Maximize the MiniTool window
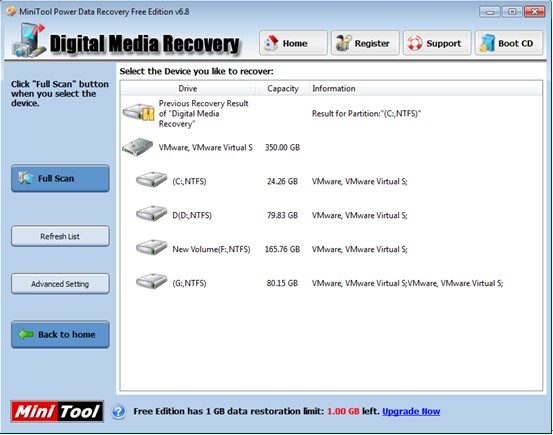The width and height of the screenshot is (553, 435). (512, 12)
